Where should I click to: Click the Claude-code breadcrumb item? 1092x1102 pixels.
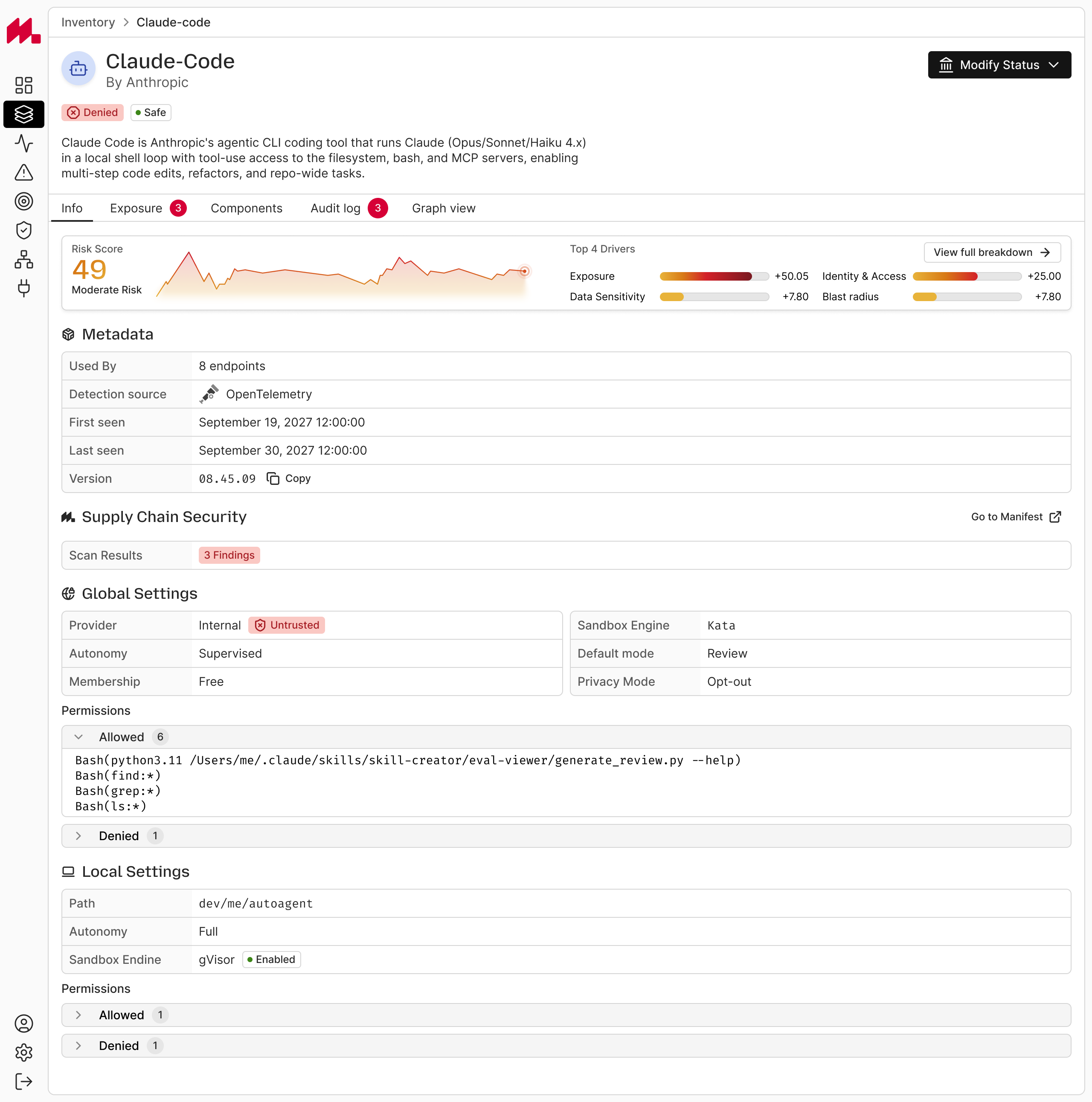coord(174,22)
